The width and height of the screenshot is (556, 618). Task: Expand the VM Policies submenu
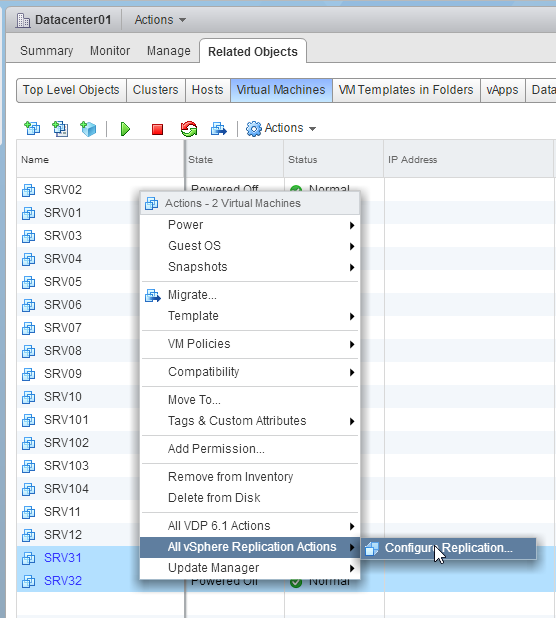pyautogui.click(x=250, y=344)
